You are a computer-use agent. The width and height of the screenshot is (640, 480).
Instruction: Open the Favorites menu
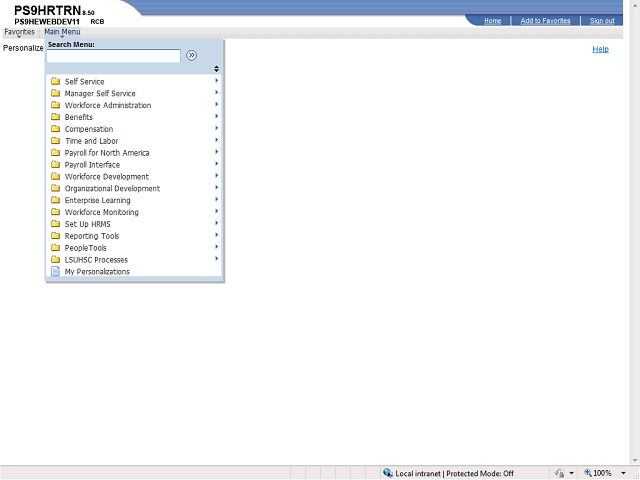18,32
